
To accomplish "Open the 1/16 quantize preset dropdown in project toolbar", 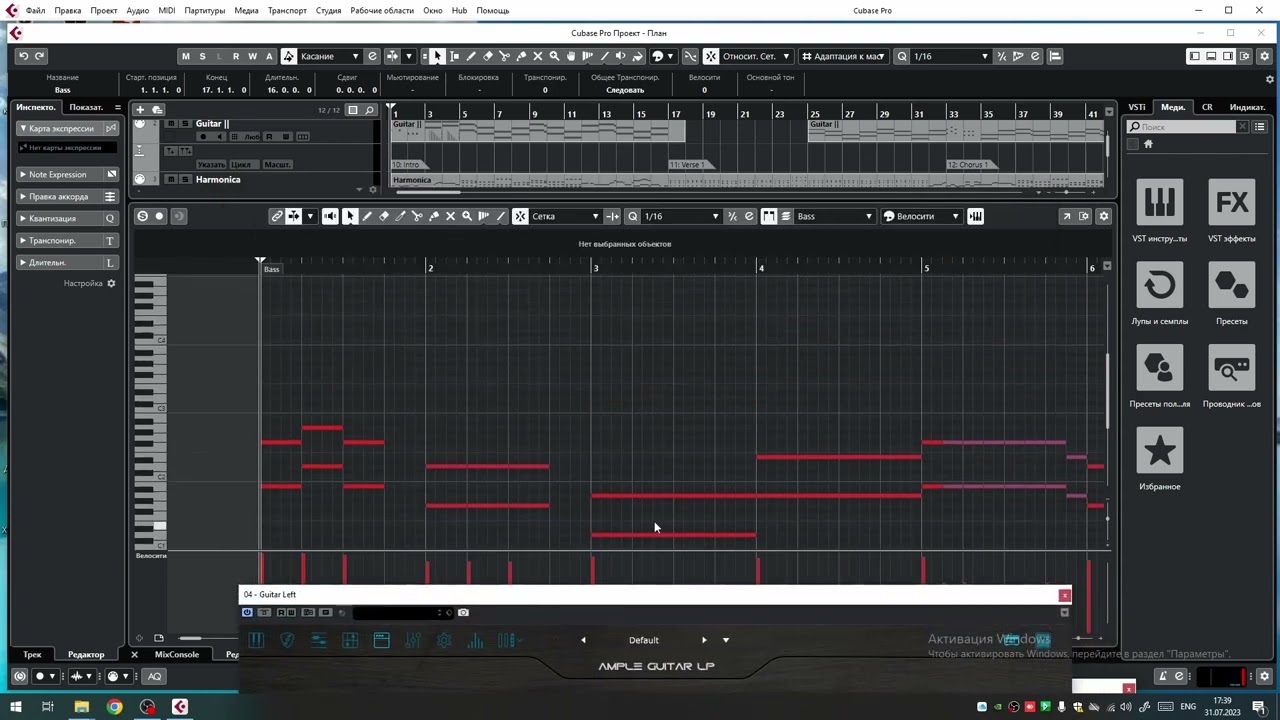I will click(x=951, y=56).
